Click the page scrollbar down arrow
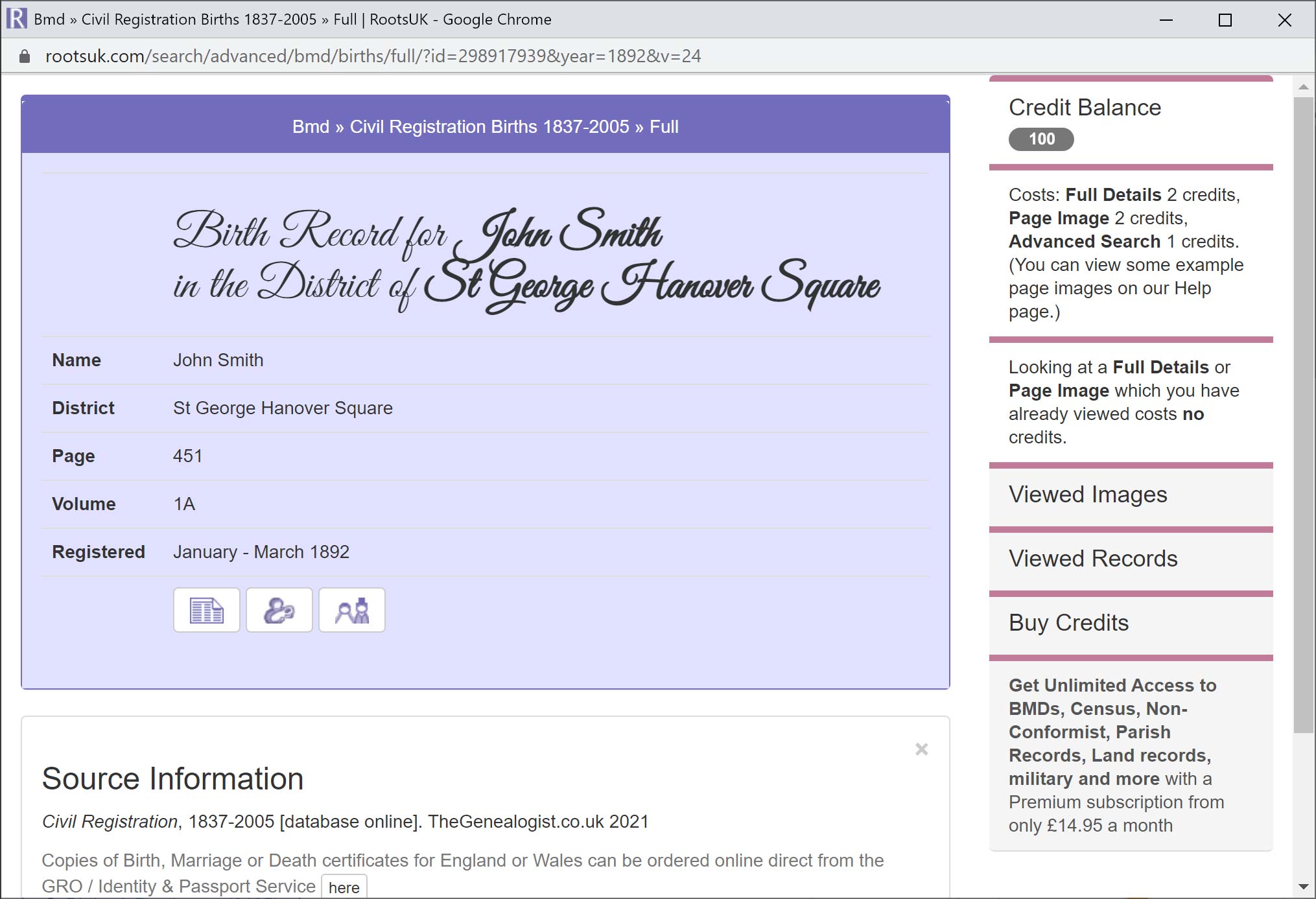Image resolution: width=1316 pixels, height=899 pixels. point(1303,886)
